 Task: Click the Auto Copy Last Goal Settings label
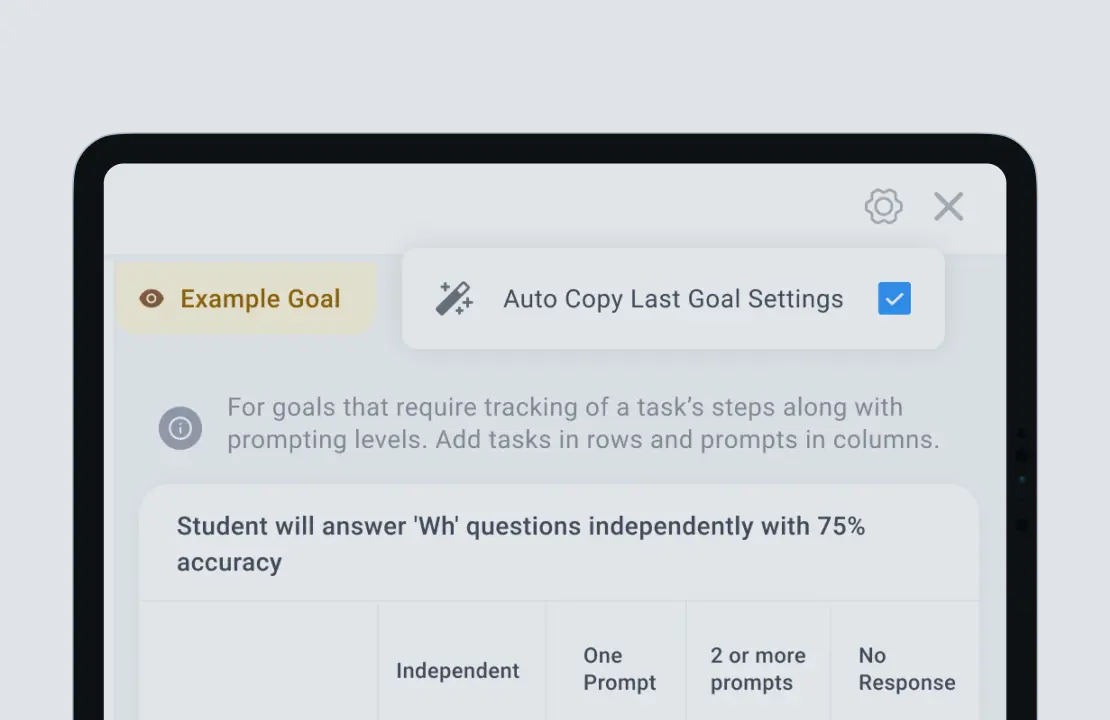point(673,299)
